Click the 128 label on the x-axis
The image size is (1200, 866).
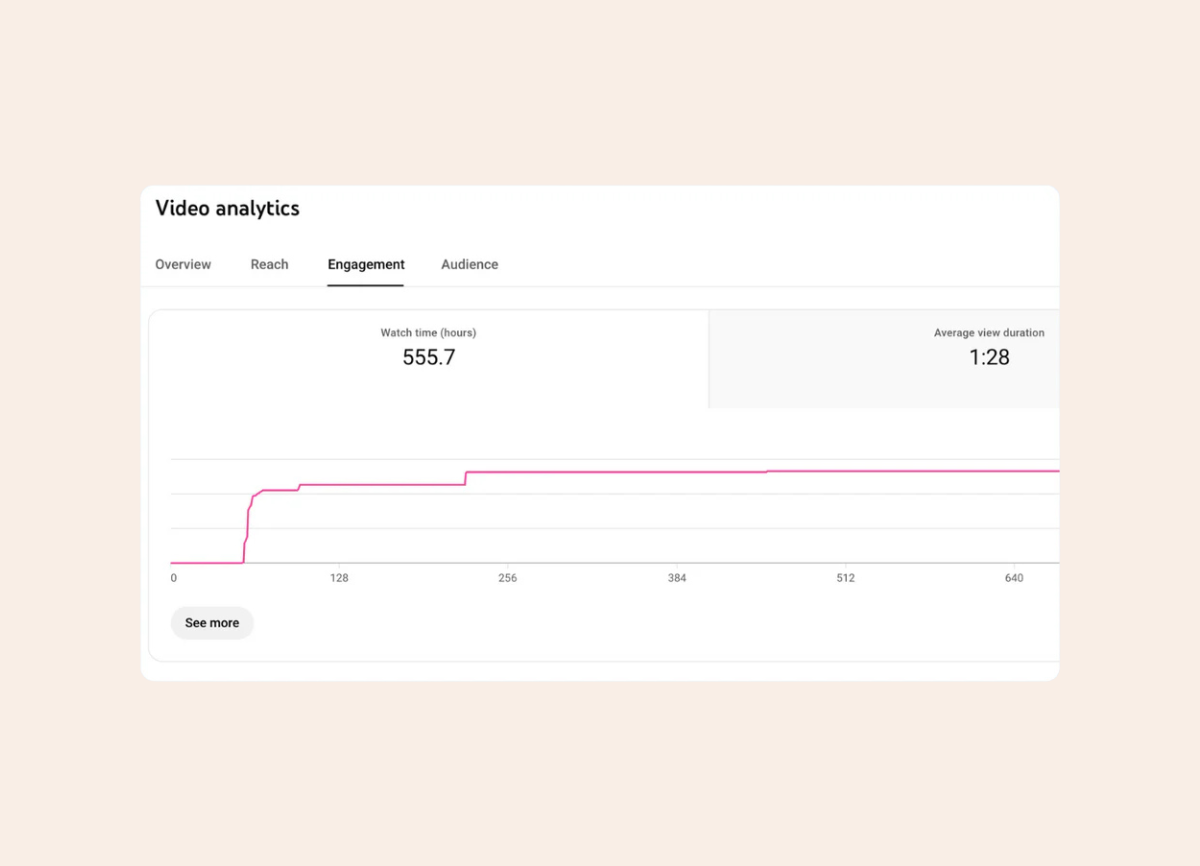[339, 579]
